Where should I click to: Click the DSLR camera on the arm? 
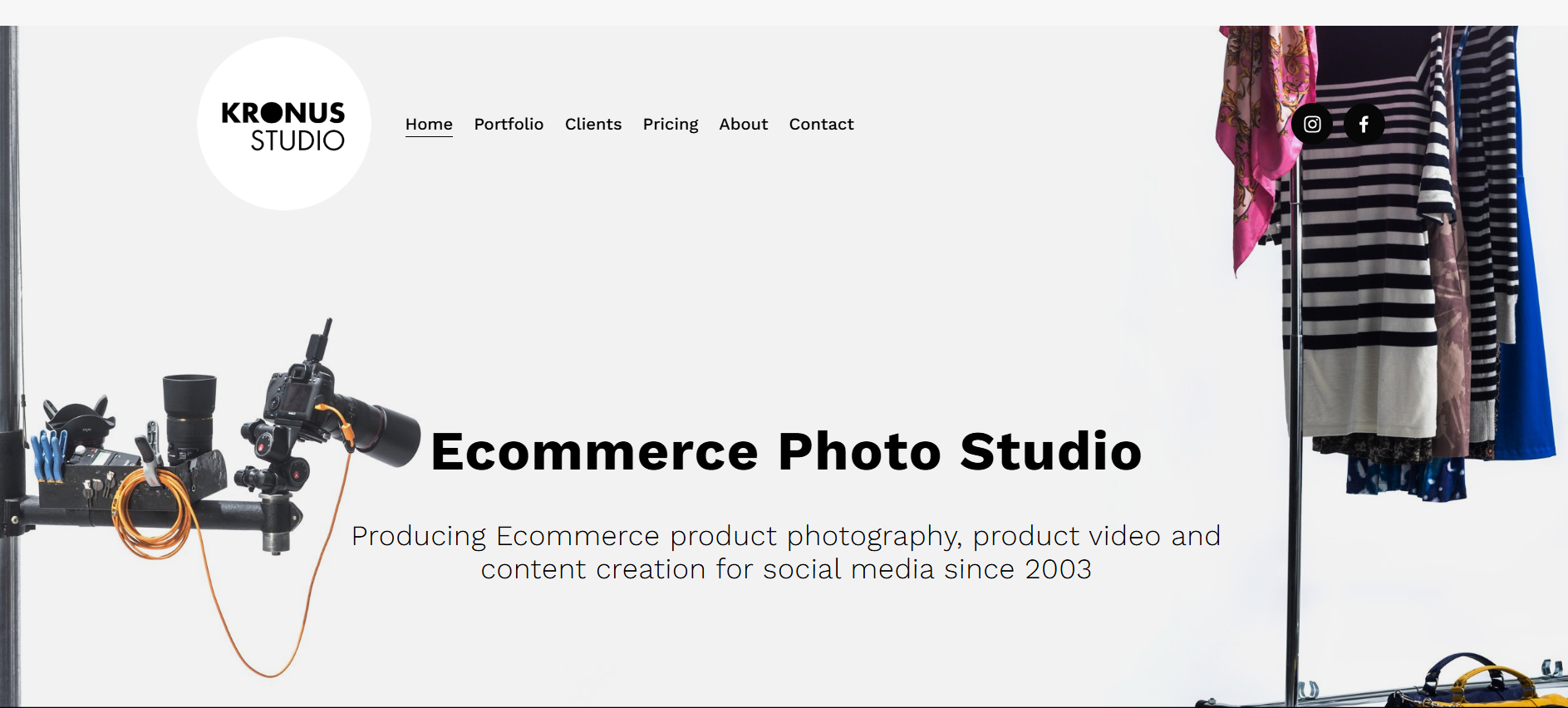[299, 391]
